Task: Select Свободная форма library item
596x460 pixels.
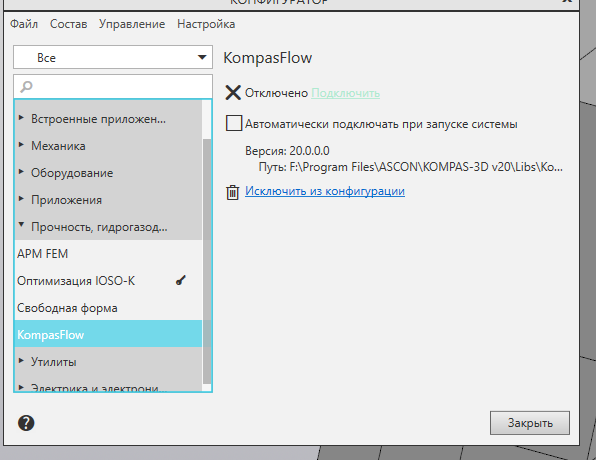Action: (x=108, y=308)
